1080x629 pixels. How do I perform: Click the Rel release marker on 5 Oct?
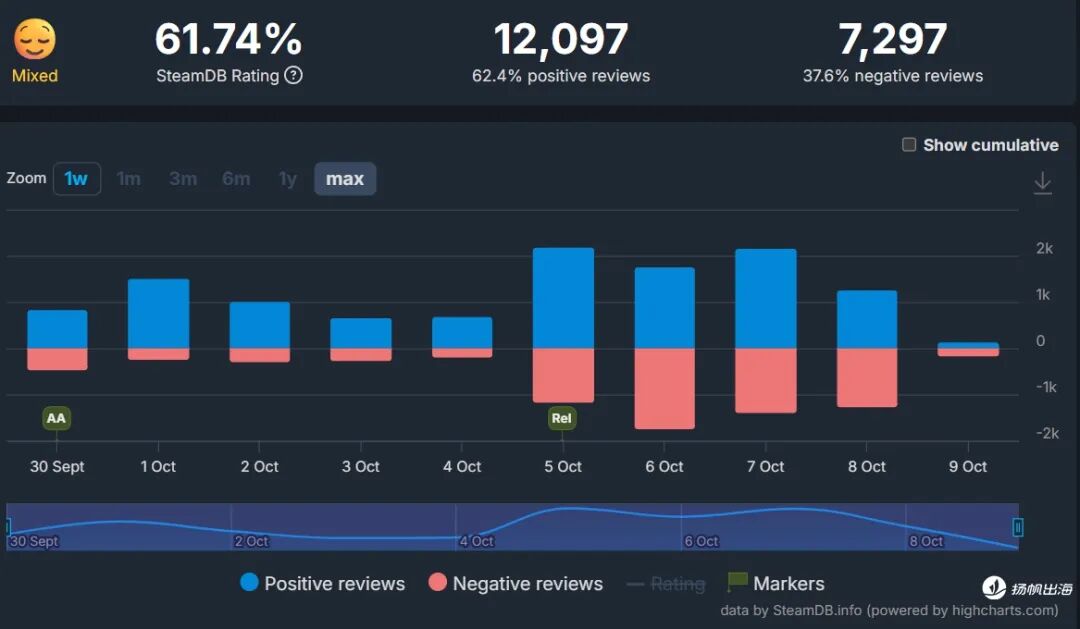[x=562, y=418]
